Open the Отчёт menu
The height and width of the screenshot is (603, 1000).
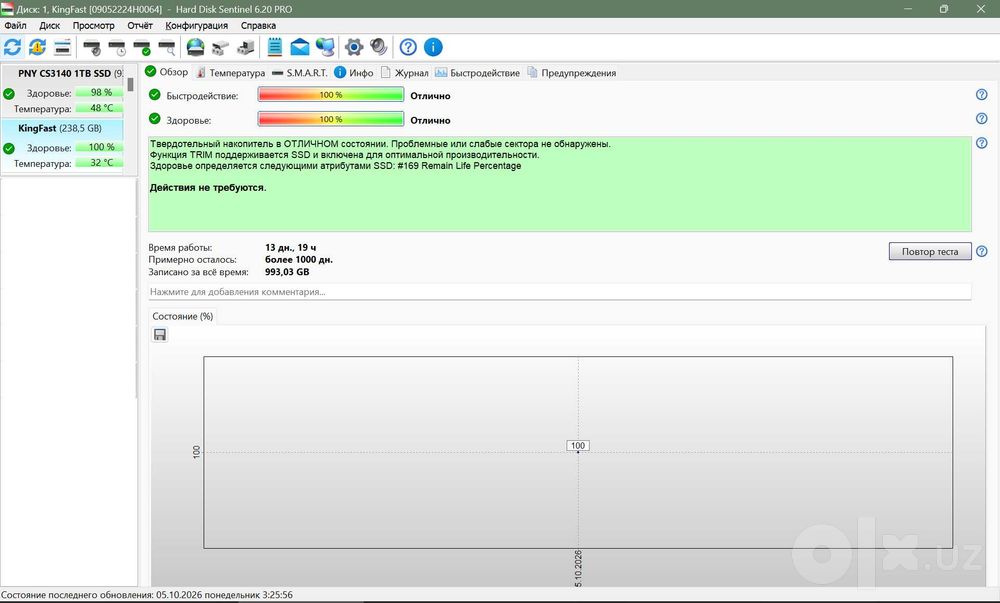click(x=140, y=25)
